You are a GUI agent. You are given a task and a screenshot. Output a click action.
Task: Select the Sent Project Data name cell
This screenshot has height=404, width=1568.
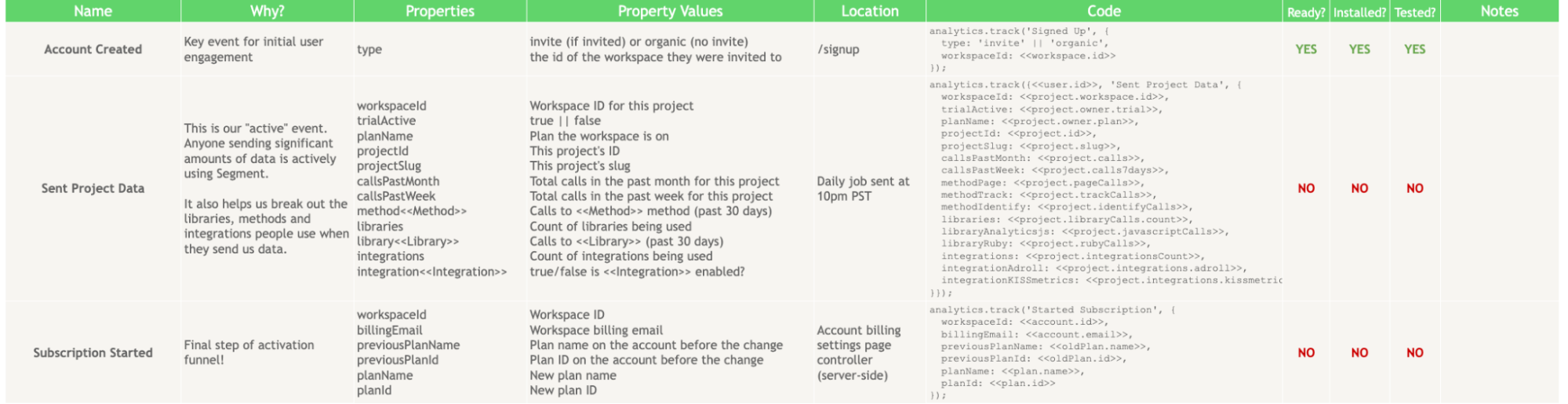(93, 188)
